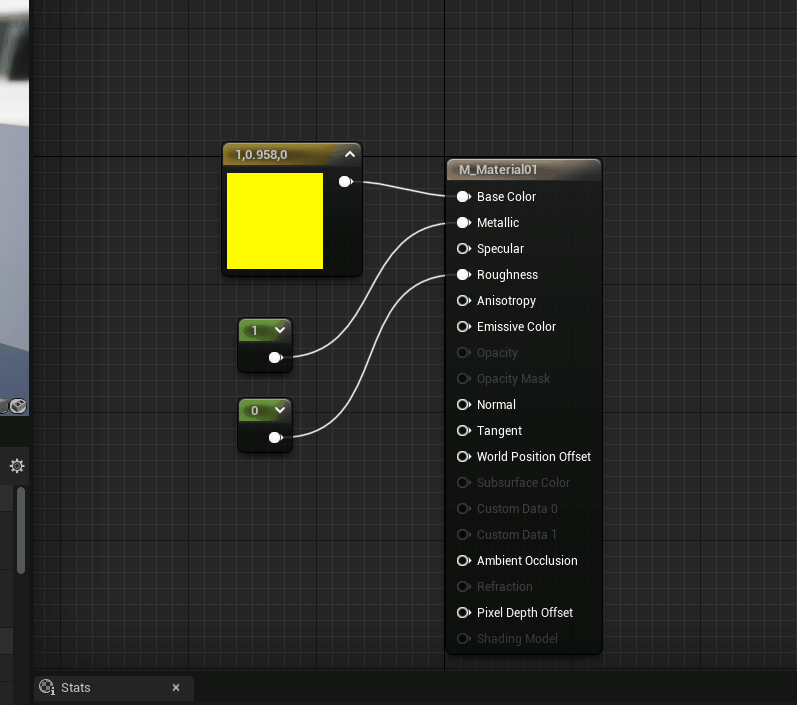Expand the constant node with value 1
The image size is (797, 705).
click(280, 330)
